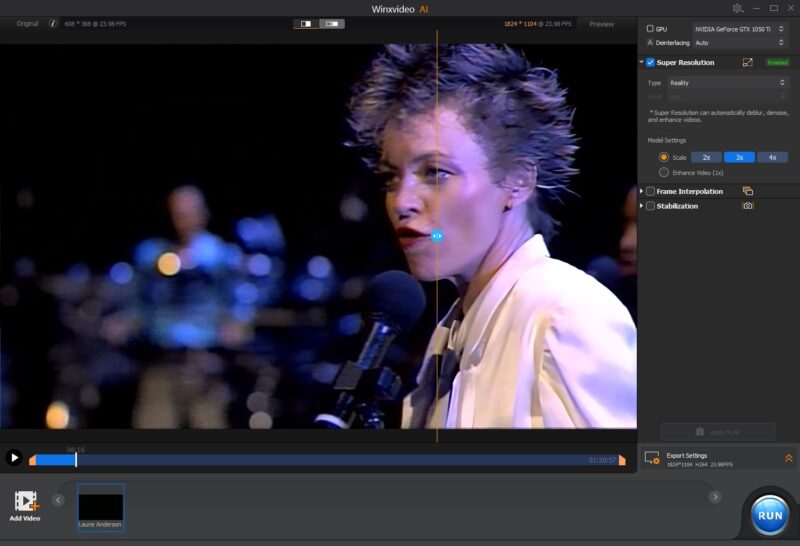Disable the Super Resolution checkbox
The width and height of the screenshot is (800, 546).
[x=651, y=62]
